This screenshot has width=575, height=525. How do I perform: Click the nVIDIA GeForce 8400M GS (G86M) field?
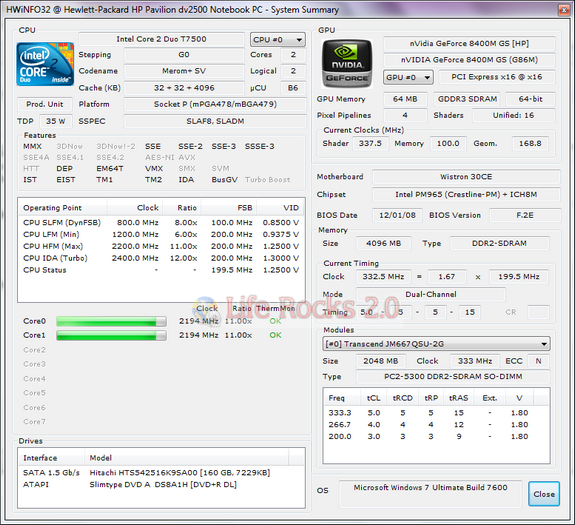point(469,60)
